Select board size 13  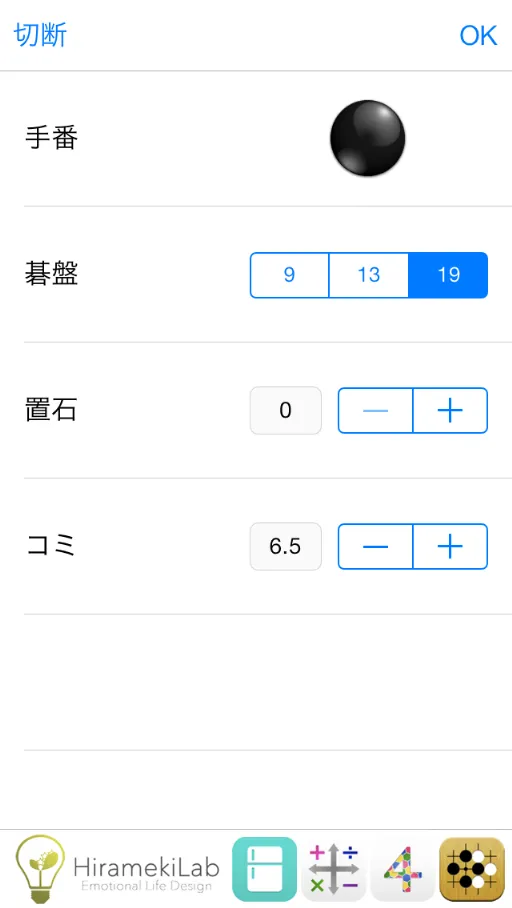[x=369, y=275]
